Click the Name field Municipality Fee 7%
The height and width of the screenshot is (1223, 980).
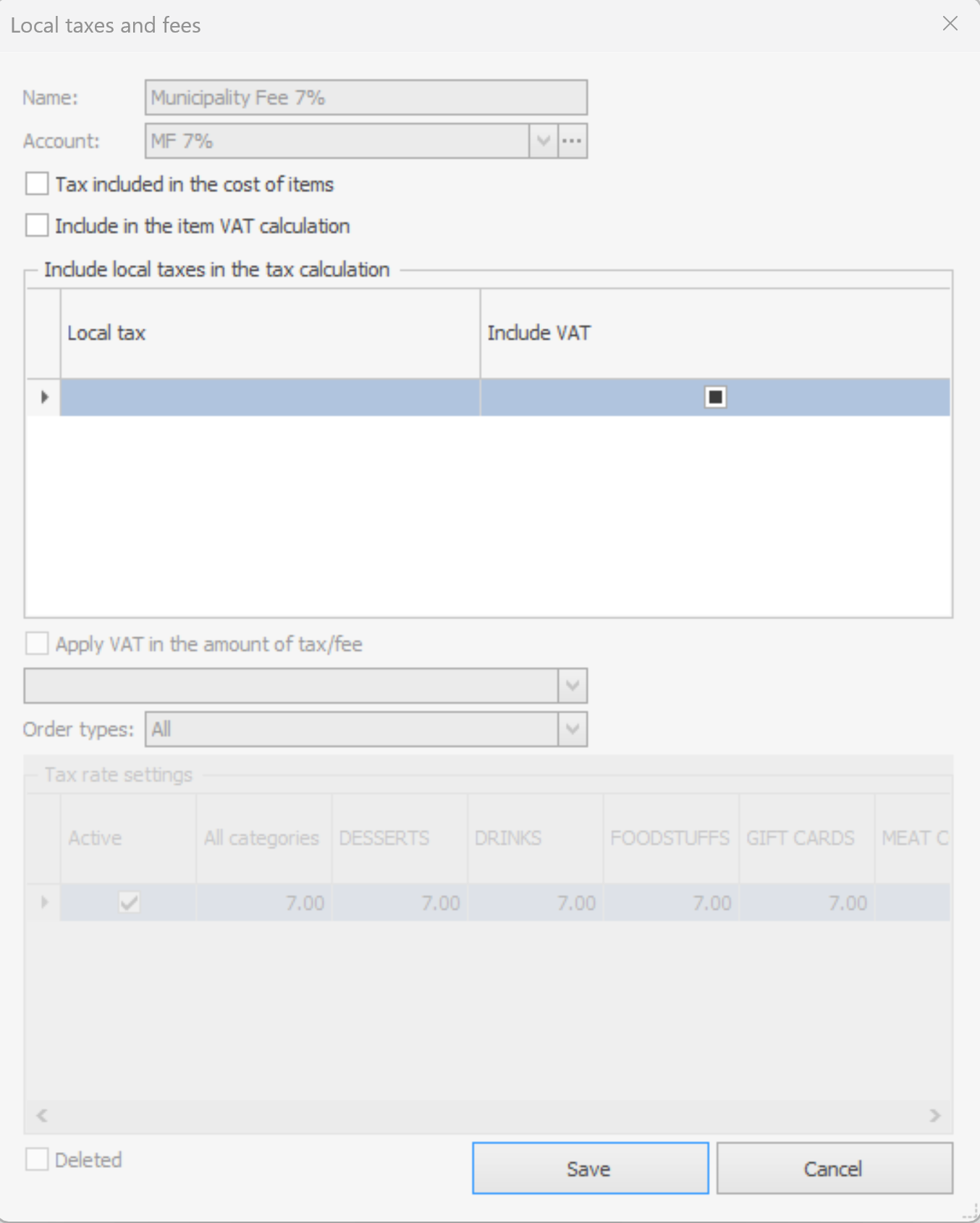[x=366, y=98]
